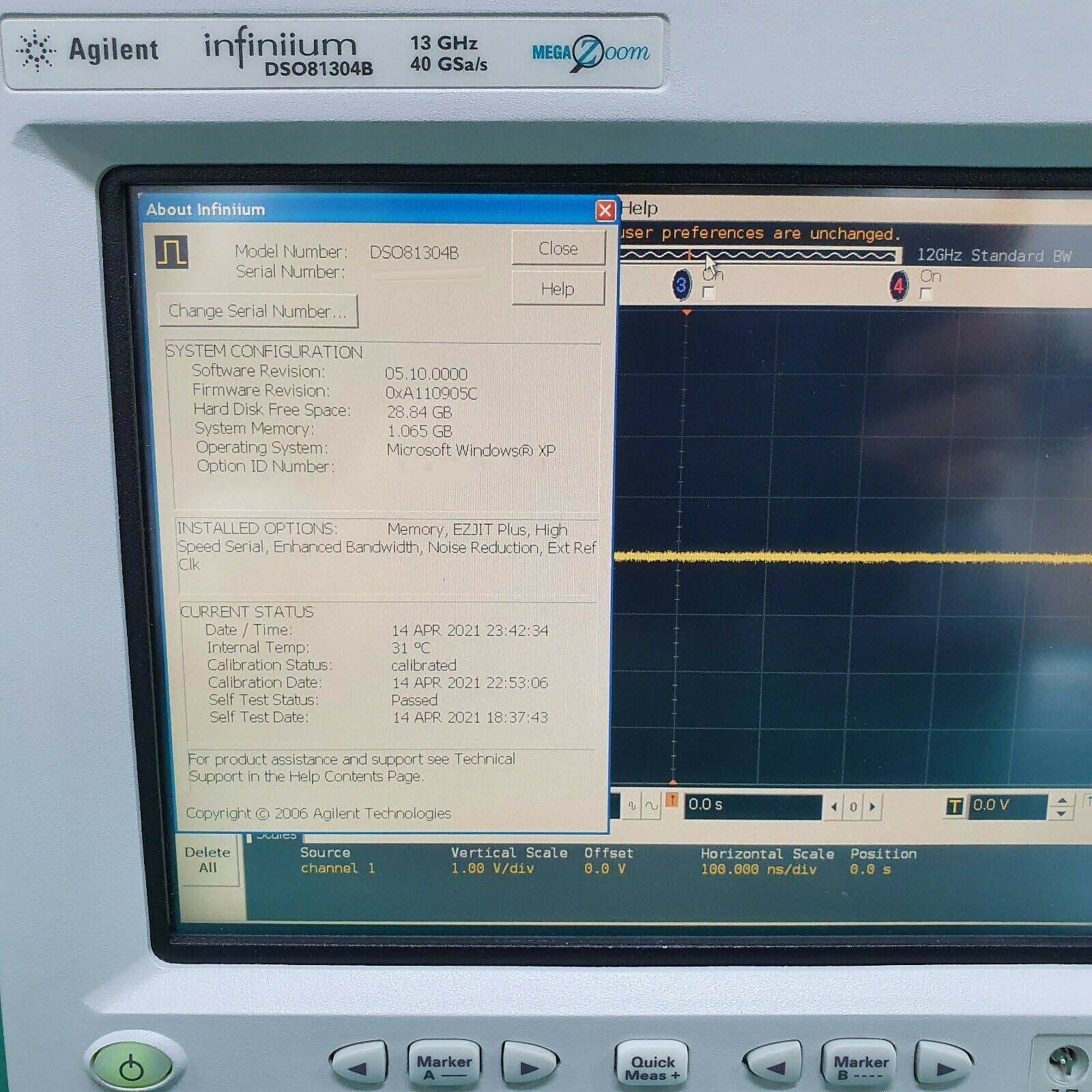Increase trigger level with the up arrow
This screenshot has height=1092, width=1092.
1061,800
